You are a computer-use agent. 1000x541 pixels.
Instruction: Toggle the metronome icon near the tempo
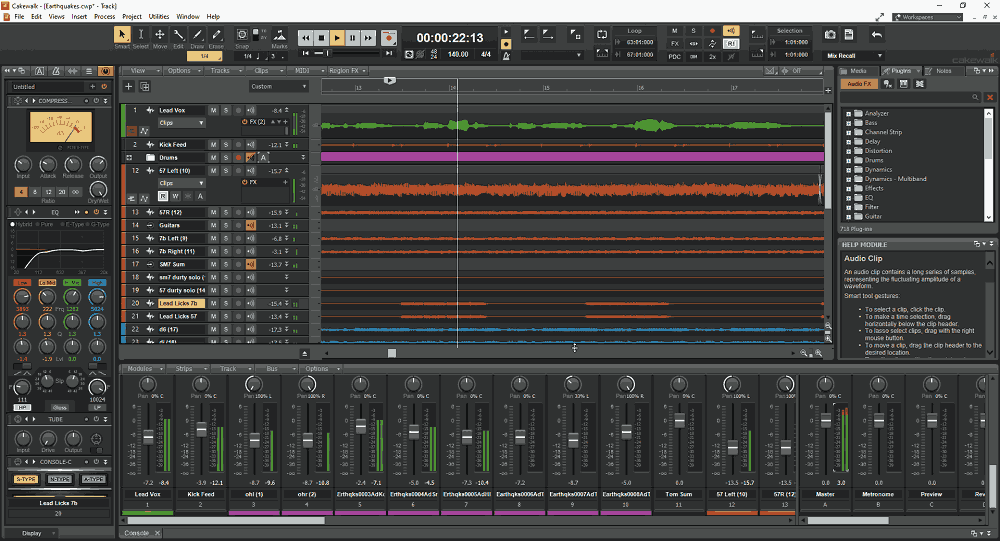506,56
